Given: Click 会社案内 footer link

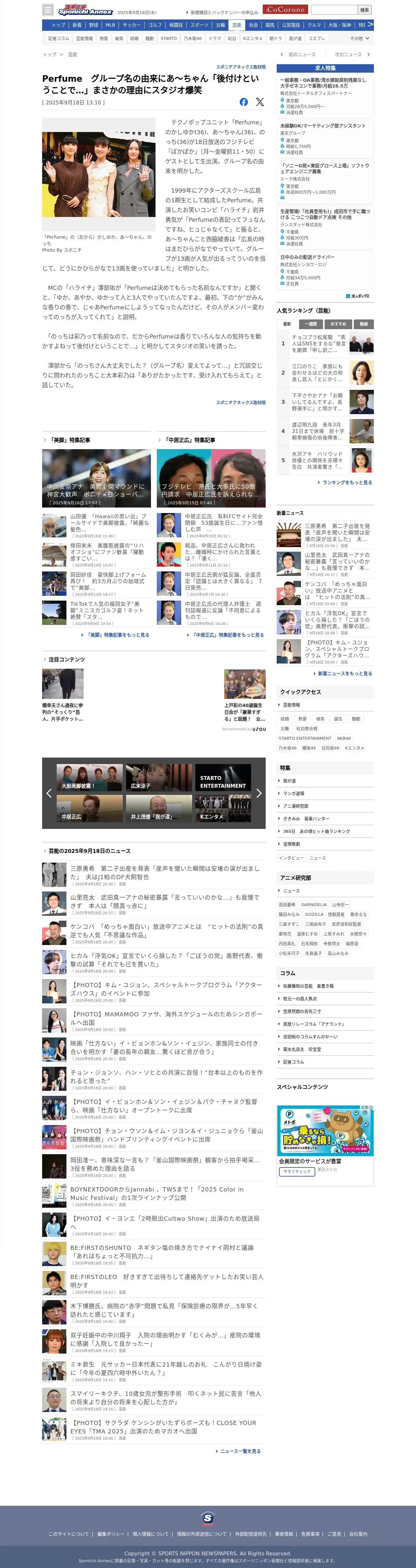Looking at the screenshot, I should click(358, 1534).
